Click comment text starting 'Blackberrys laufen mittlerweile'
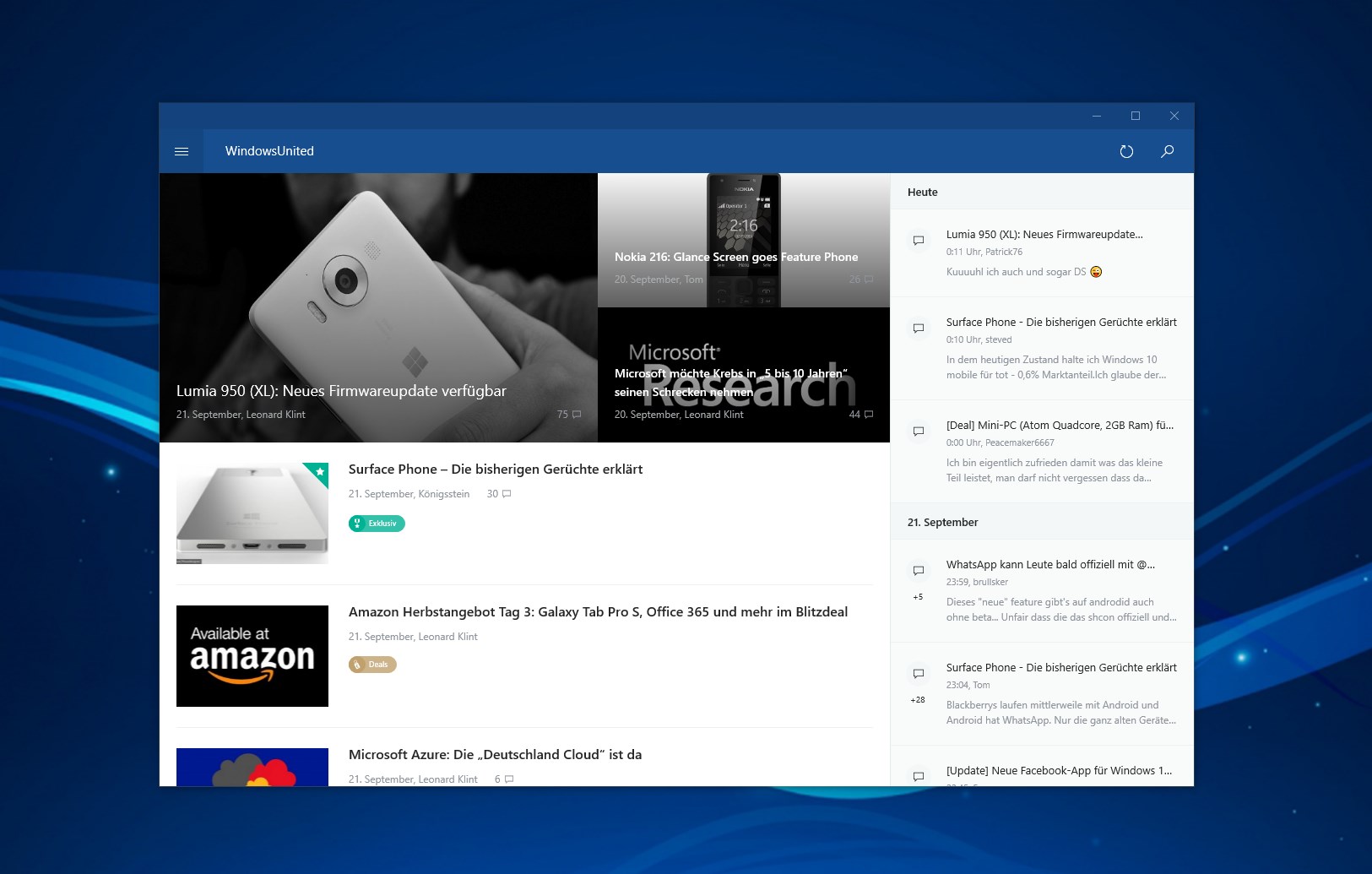 [x=1061, y=713]
